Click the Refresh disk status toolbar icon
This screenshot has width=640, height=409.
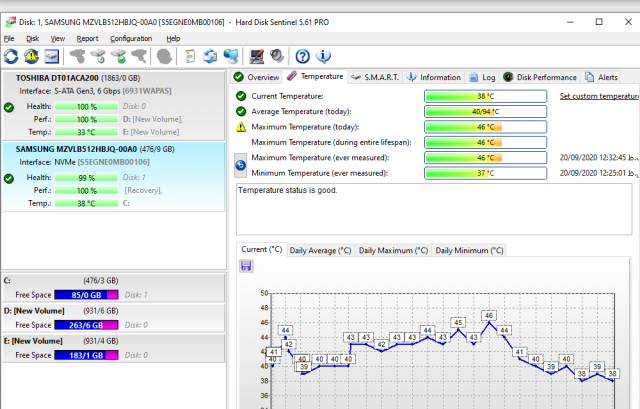[x=11, y=56]
